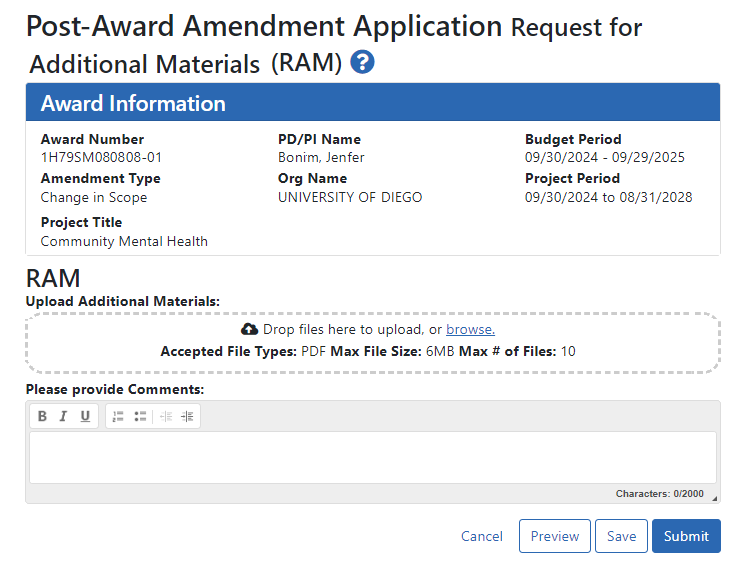Click the Change in Scope amendment type
This screenshot has height=561, width=735.
point(94,197)
